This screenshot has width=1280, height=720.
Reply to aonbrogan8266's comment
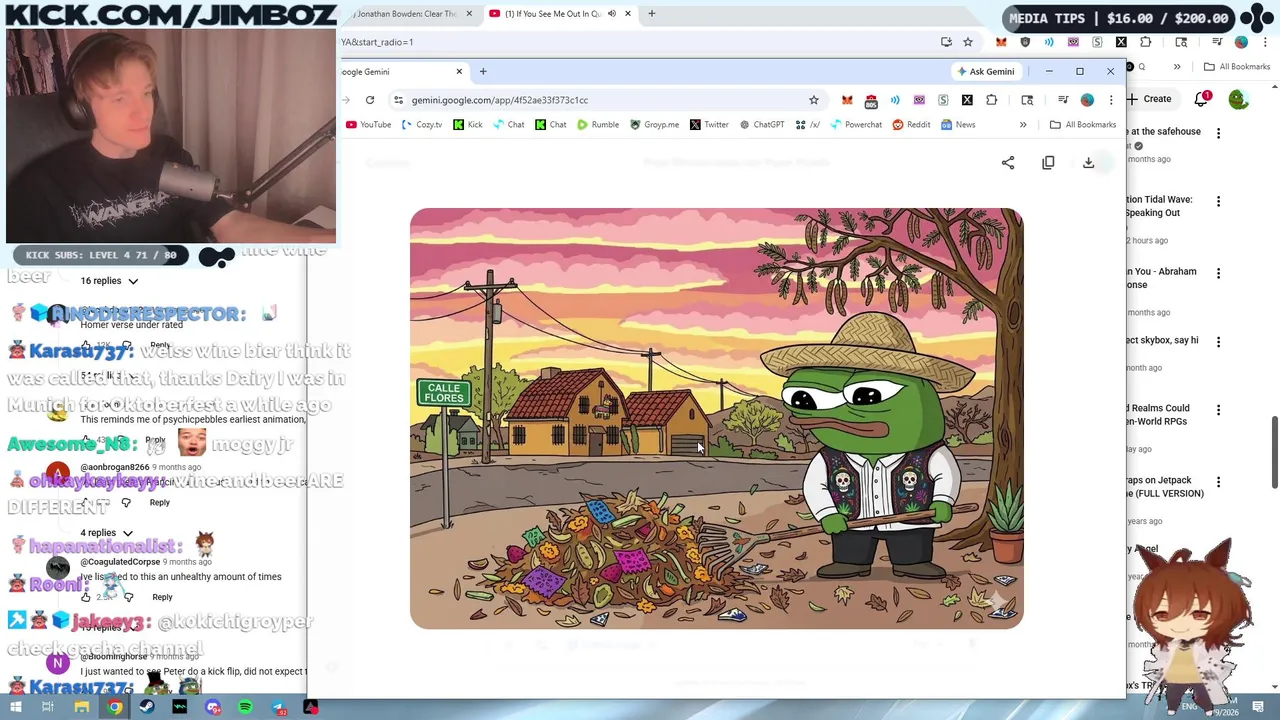point(160,502)
